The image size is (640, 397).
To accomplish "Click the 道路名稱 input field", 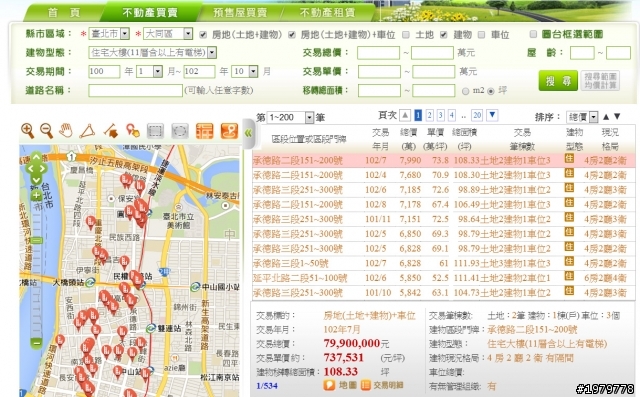I will click(x=136, y=91).
